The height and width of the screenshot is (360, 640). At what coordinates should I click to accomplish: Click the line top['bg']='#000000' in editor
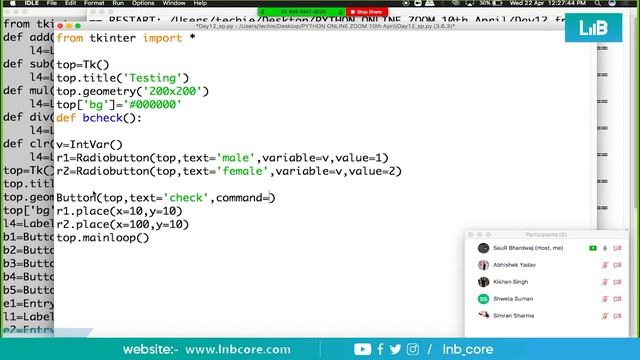[x=119, y=104]
